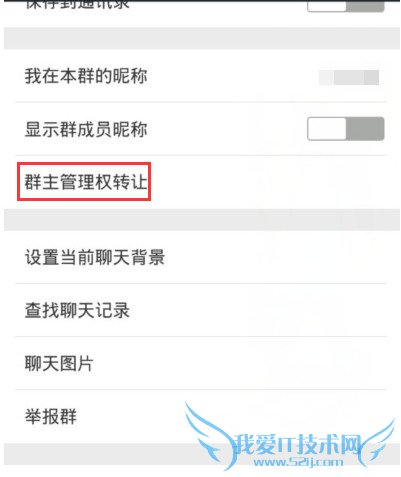Tap the gray separator band above 我在本群的昵称
The width and height of the screenshot is (401, 477).
click(201, 38)
